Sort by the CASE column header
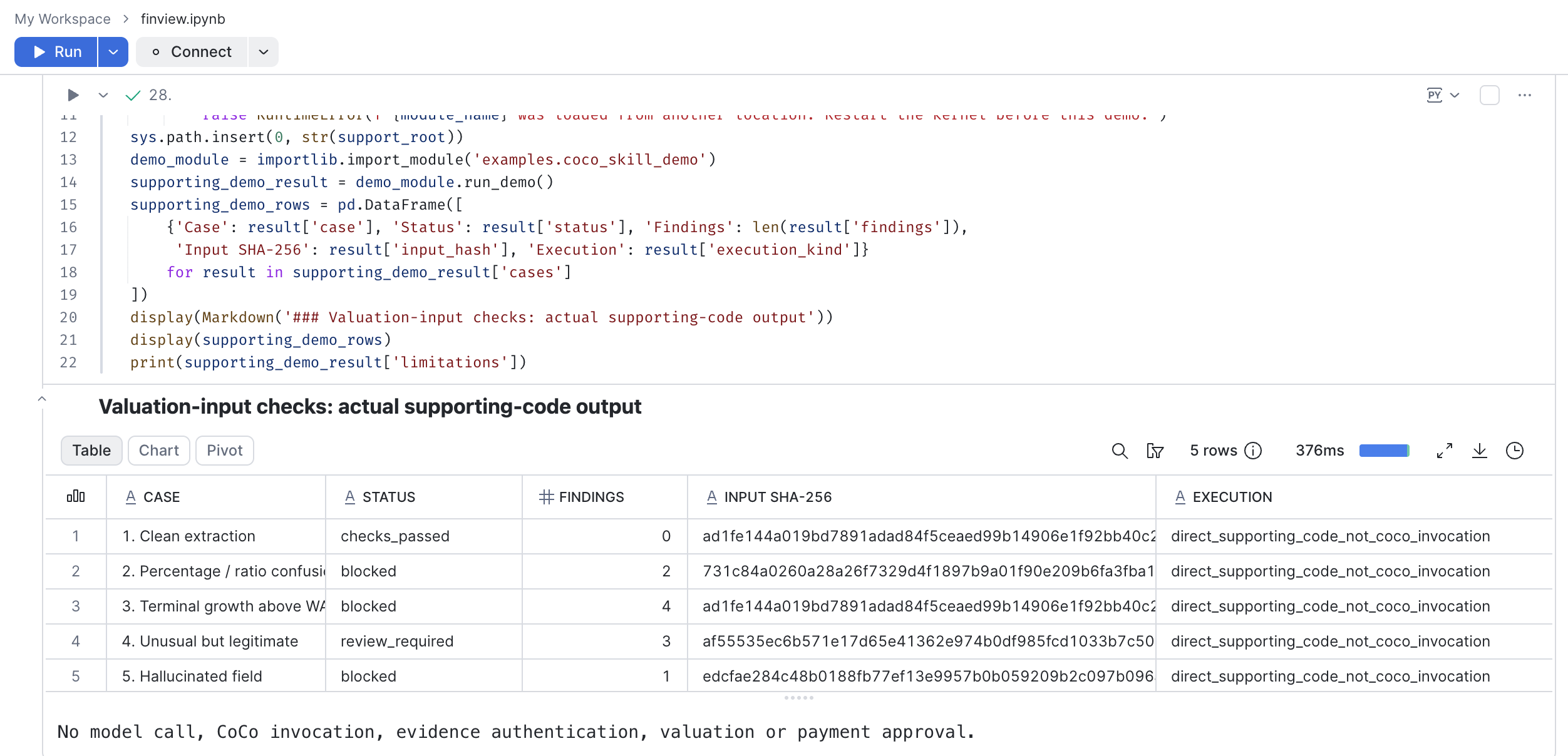 (216, 497)
